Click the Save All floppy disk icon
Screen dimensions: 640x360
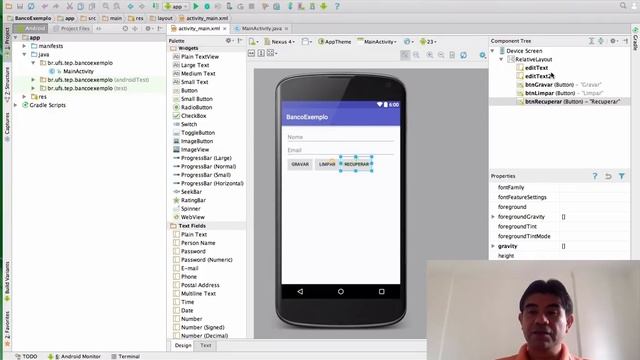20,6
